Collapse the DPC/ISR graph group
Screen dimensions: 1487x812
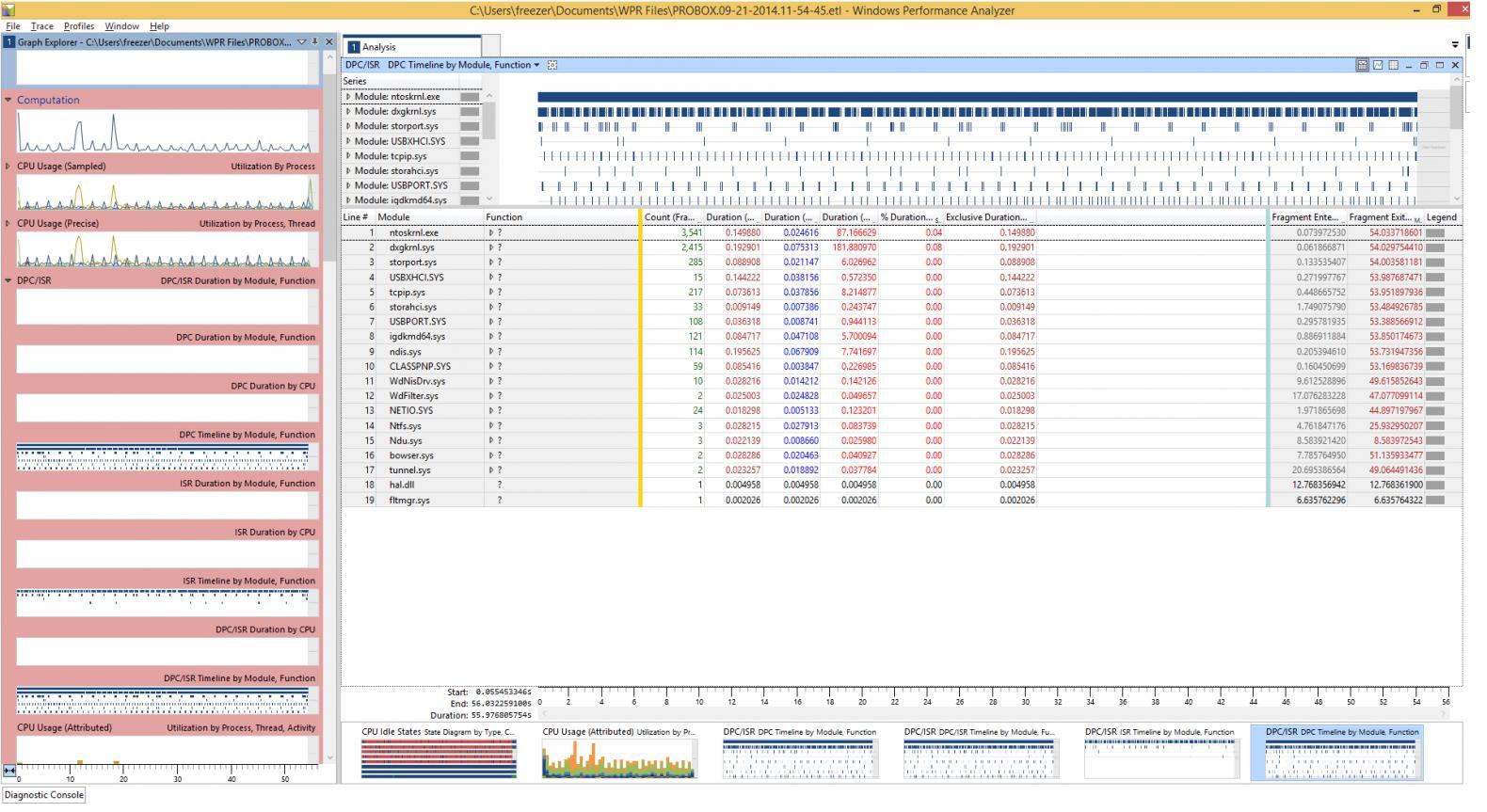point(8,280)
